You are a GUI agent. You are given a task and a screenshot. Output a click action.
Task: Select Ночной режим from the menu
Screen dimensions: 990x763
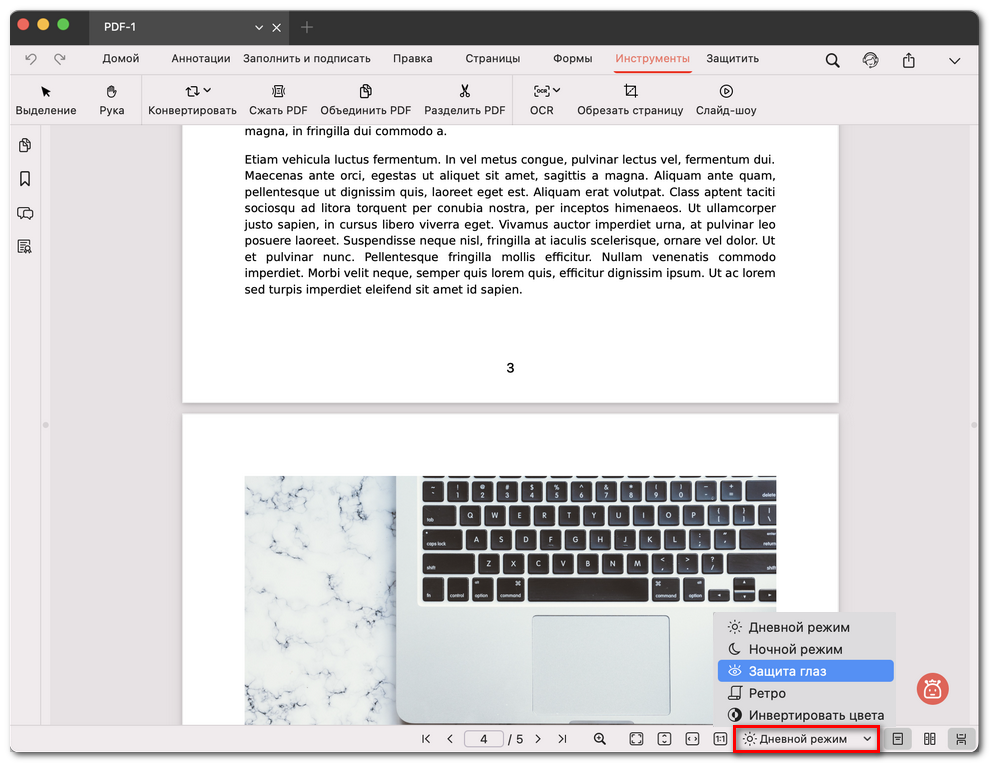[x=795, y=649]
